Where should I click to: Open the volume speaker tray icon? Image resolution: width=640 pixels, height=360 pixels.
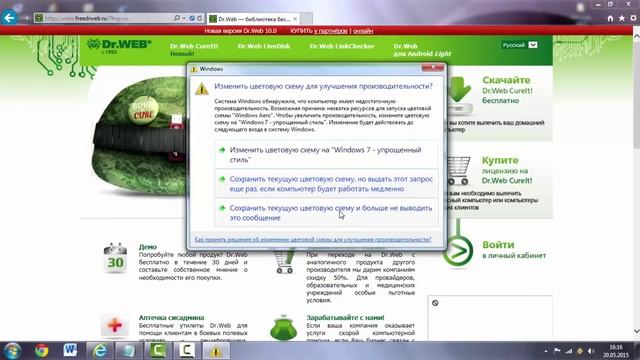pos(591,351)
